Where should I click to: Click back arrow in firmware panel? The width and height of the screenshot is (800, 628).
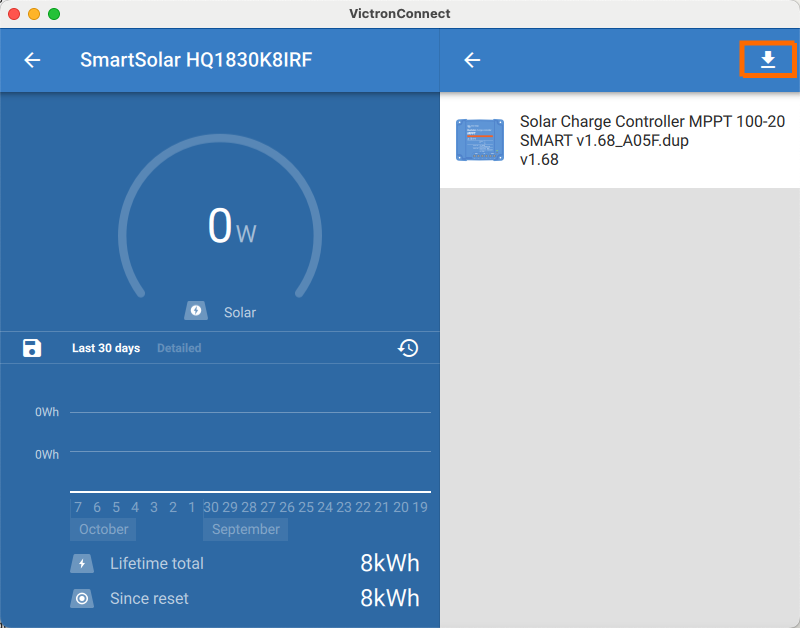click(472, 60)
